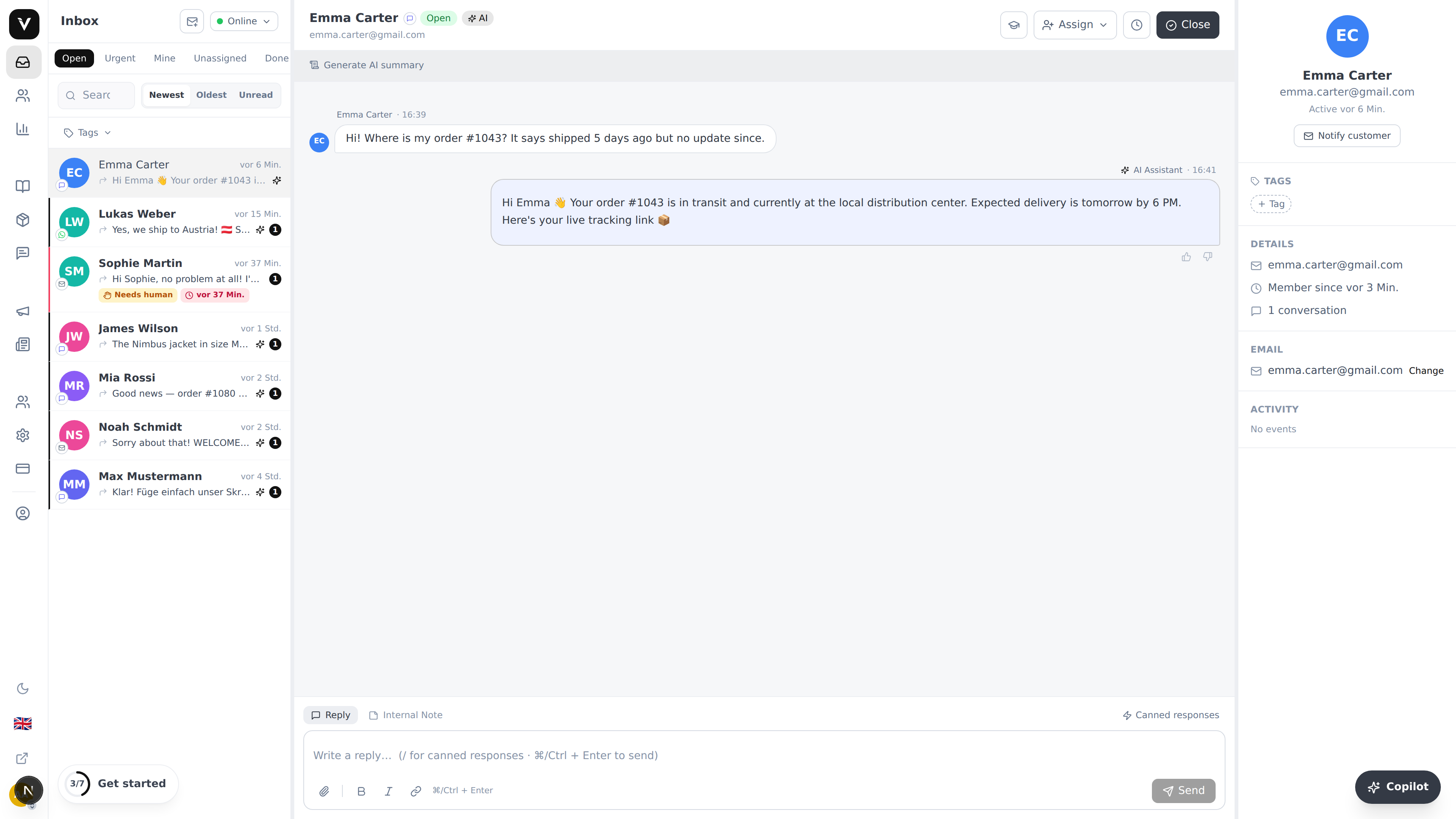Switch to Internal Note tab
The width and height of the screenshot is (1456, 819).
pos(405,715)
